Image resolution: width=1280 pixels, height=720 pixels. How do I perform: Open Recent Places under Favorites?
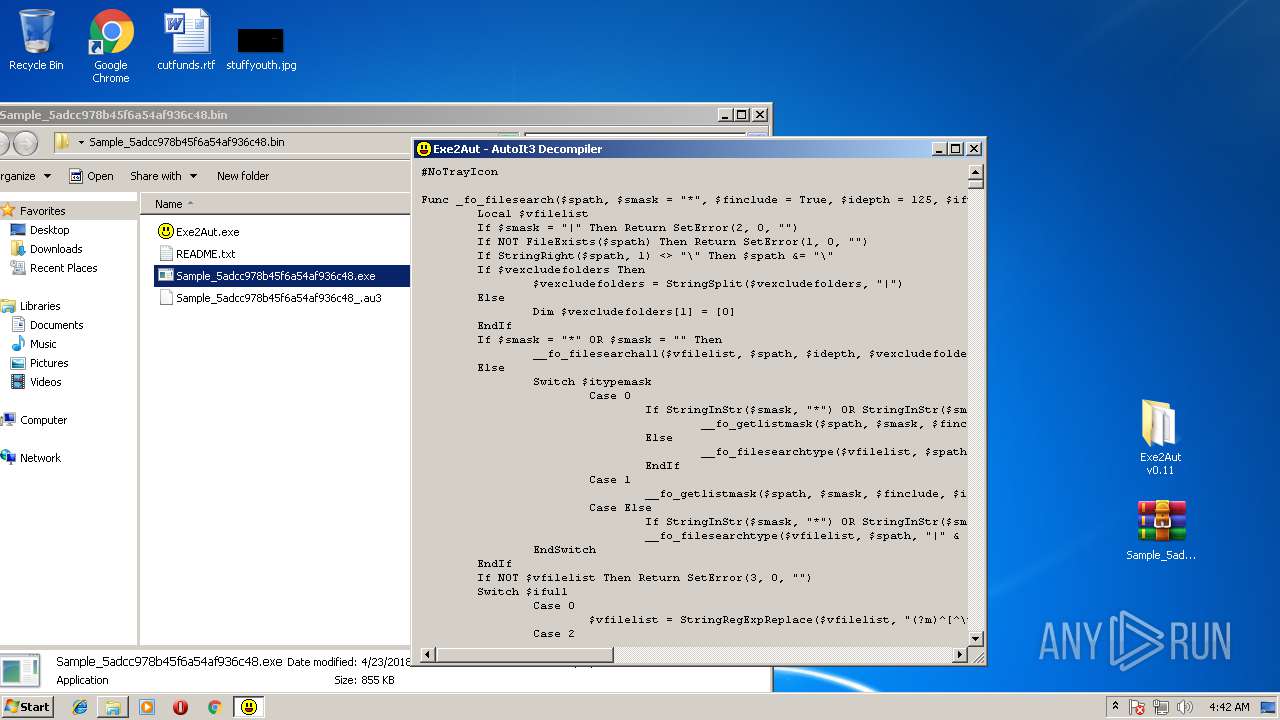pos(63,268)
